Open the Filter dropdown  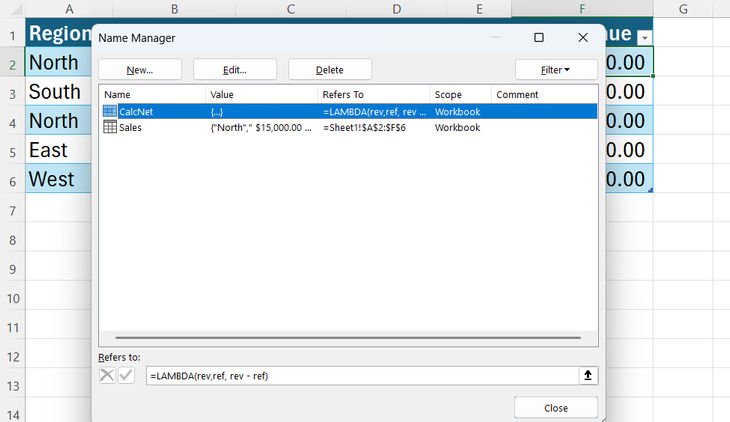pos(556,70)
